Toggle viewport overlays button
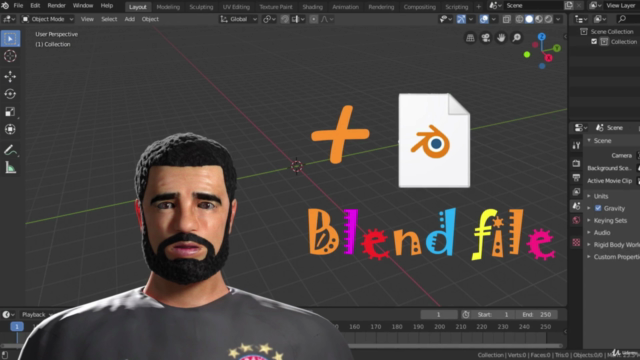The height and width of the screenshot is (360, 640). [484, 19]
